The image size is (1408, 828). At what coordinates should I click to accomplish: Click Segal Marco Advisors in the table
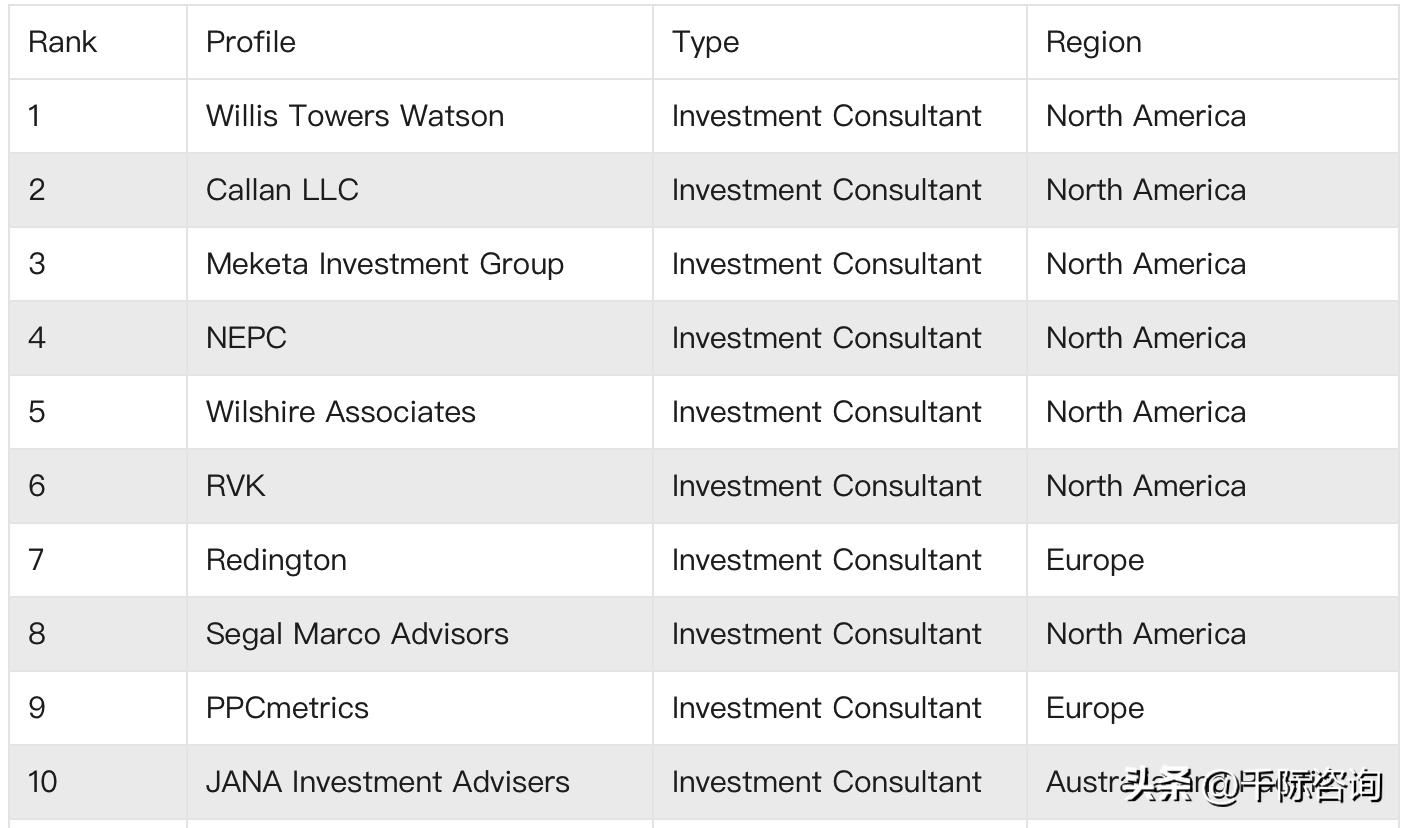[x=357, y=634]
